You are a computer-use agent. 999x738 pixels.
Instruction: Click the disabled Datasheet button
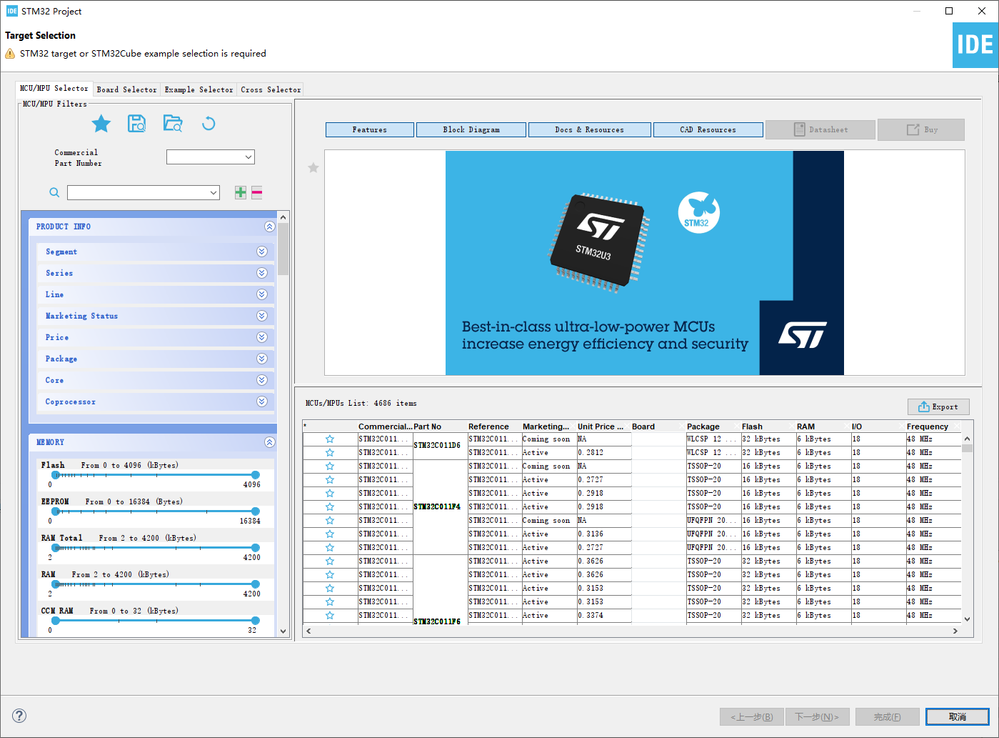point(821,129)
